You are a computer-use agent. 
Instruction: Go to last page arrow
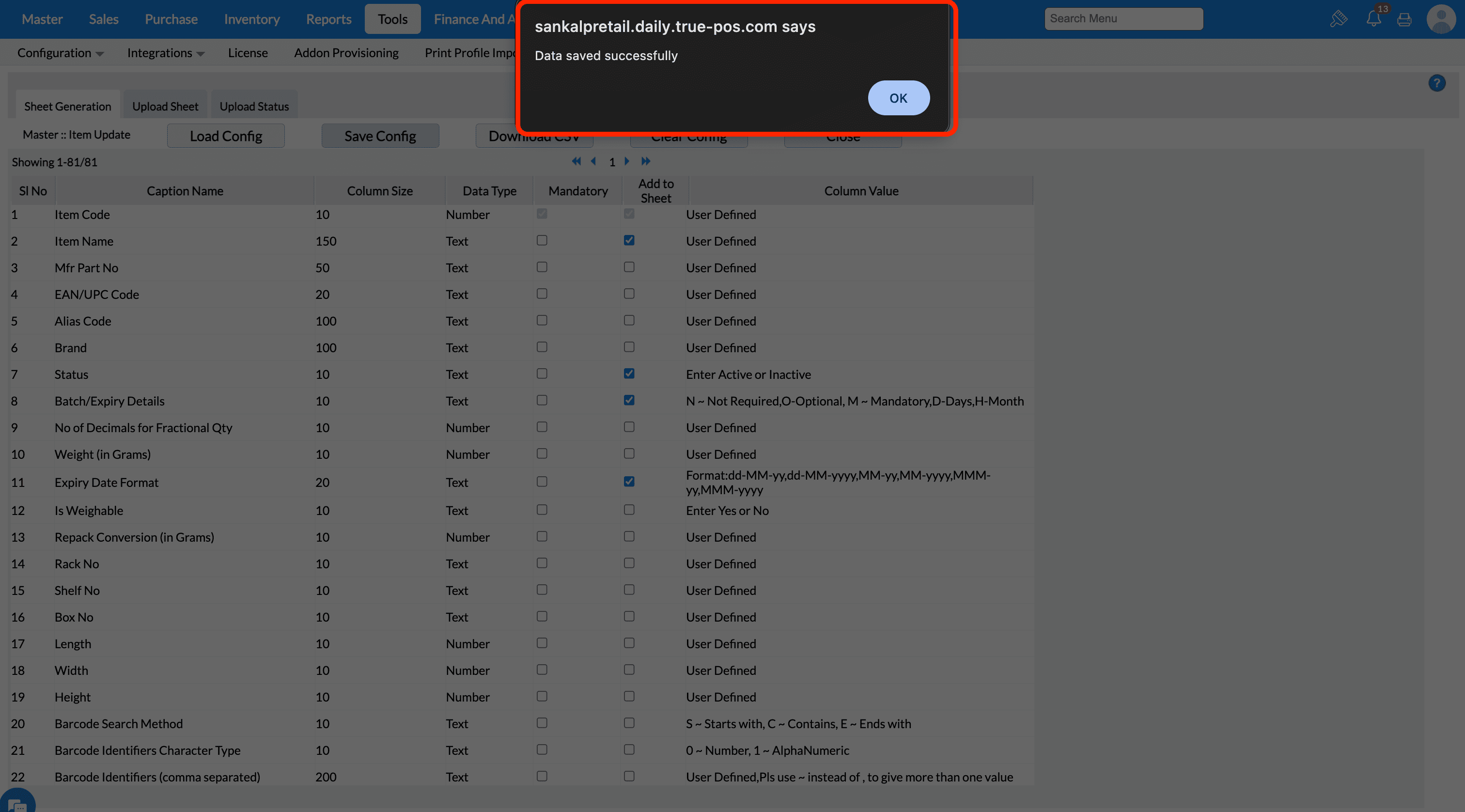click(x=645, y=161)
